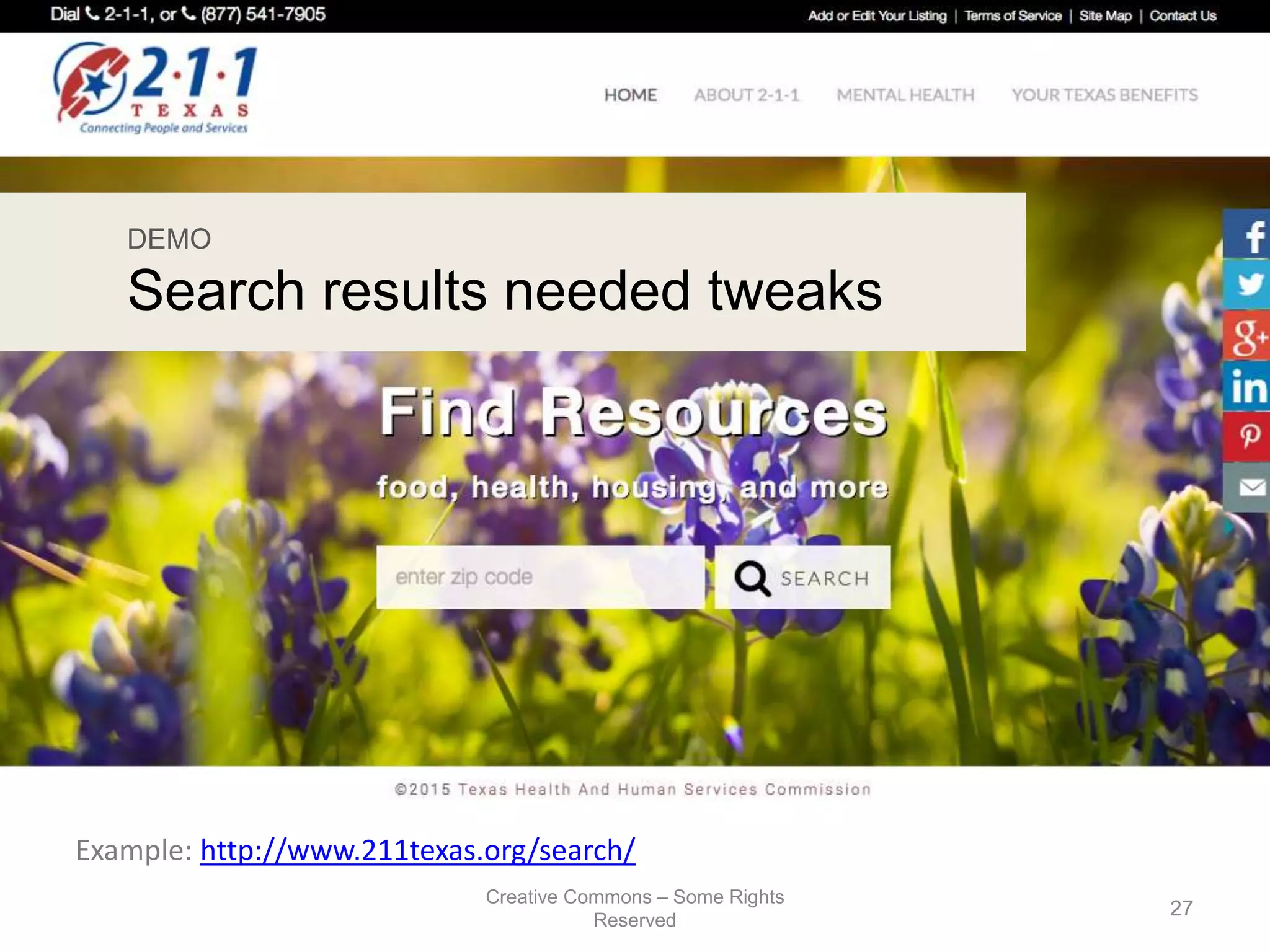Click the 2-1-1 Texas logo
Screen dimensions: 1270x952
coord(155,87)
